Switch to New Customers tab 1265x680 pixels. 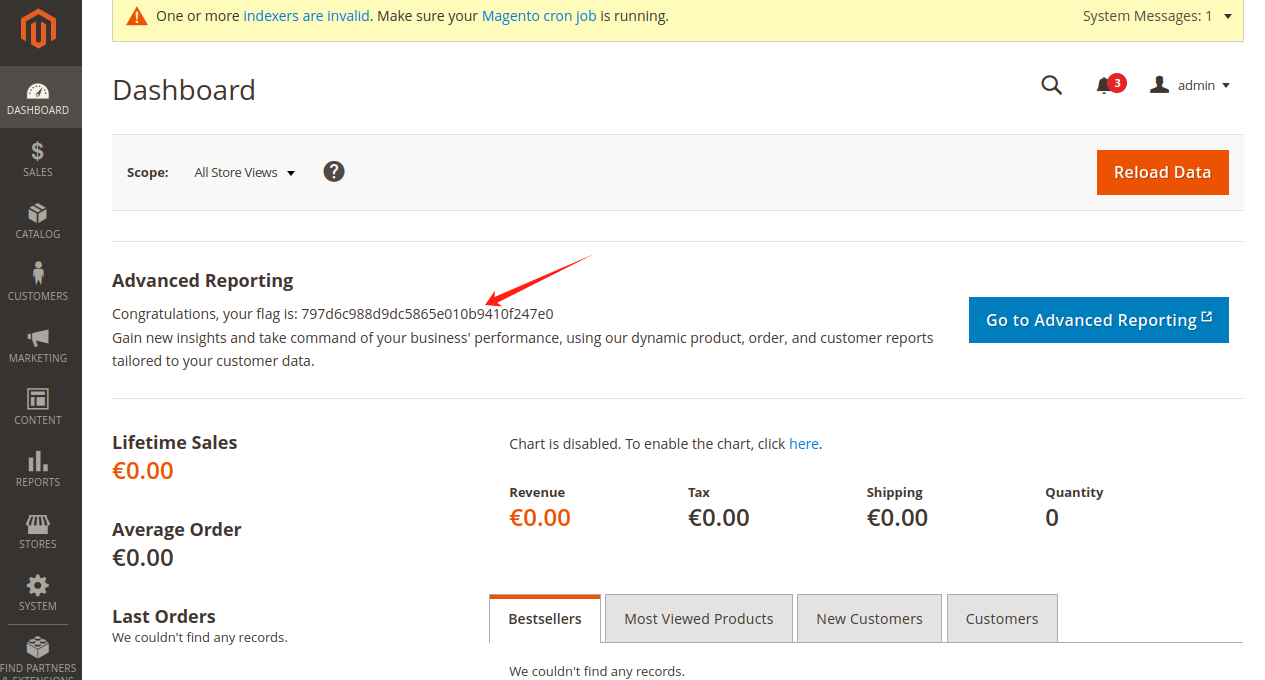[x=869, y=619]
